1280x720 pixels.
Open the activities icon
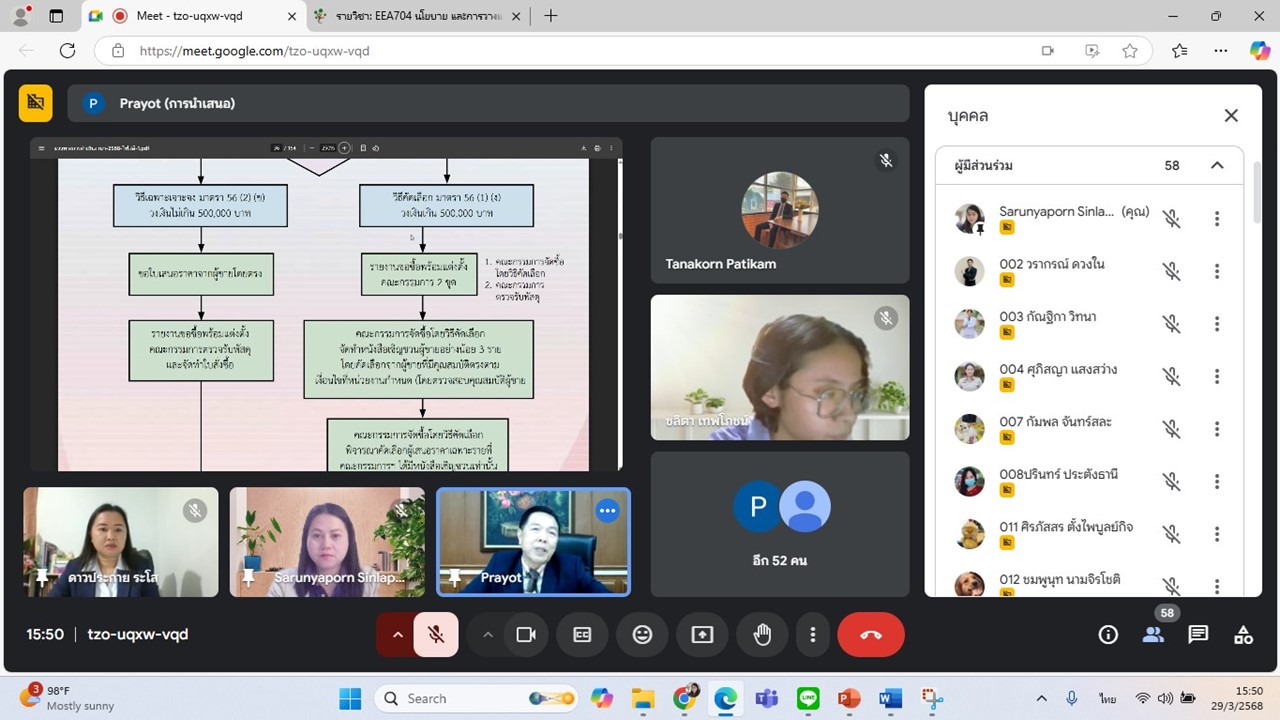click(1243, 634)
